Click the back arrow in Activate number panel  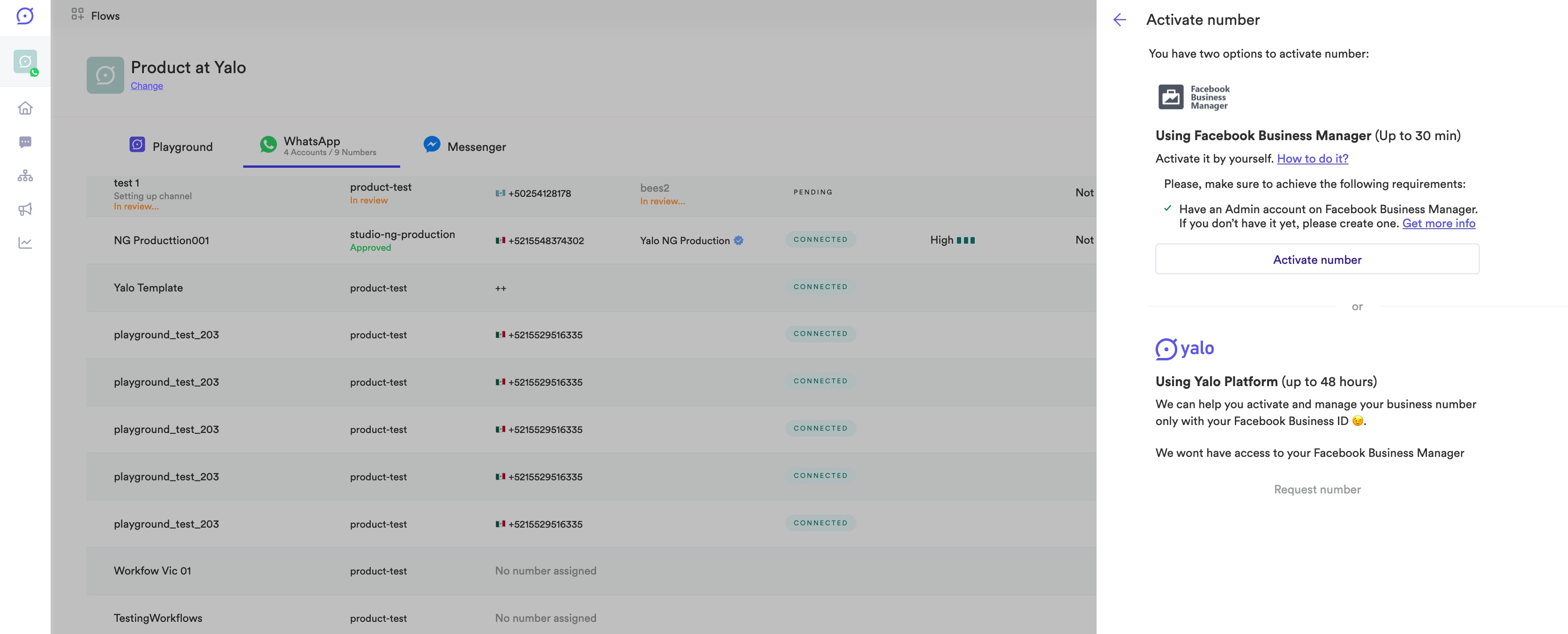click(x=1119, y=20)
